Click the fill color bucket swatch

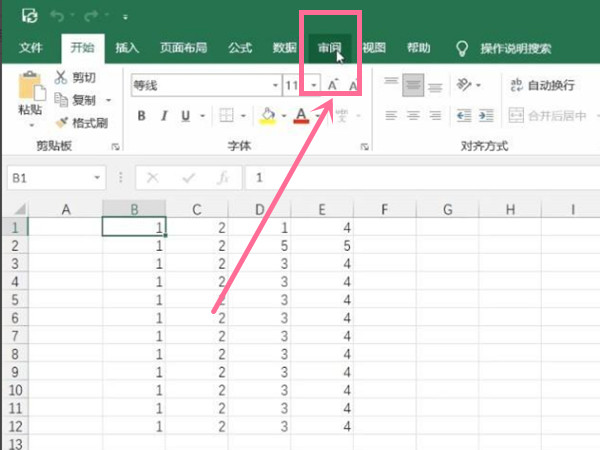[268, 116]
